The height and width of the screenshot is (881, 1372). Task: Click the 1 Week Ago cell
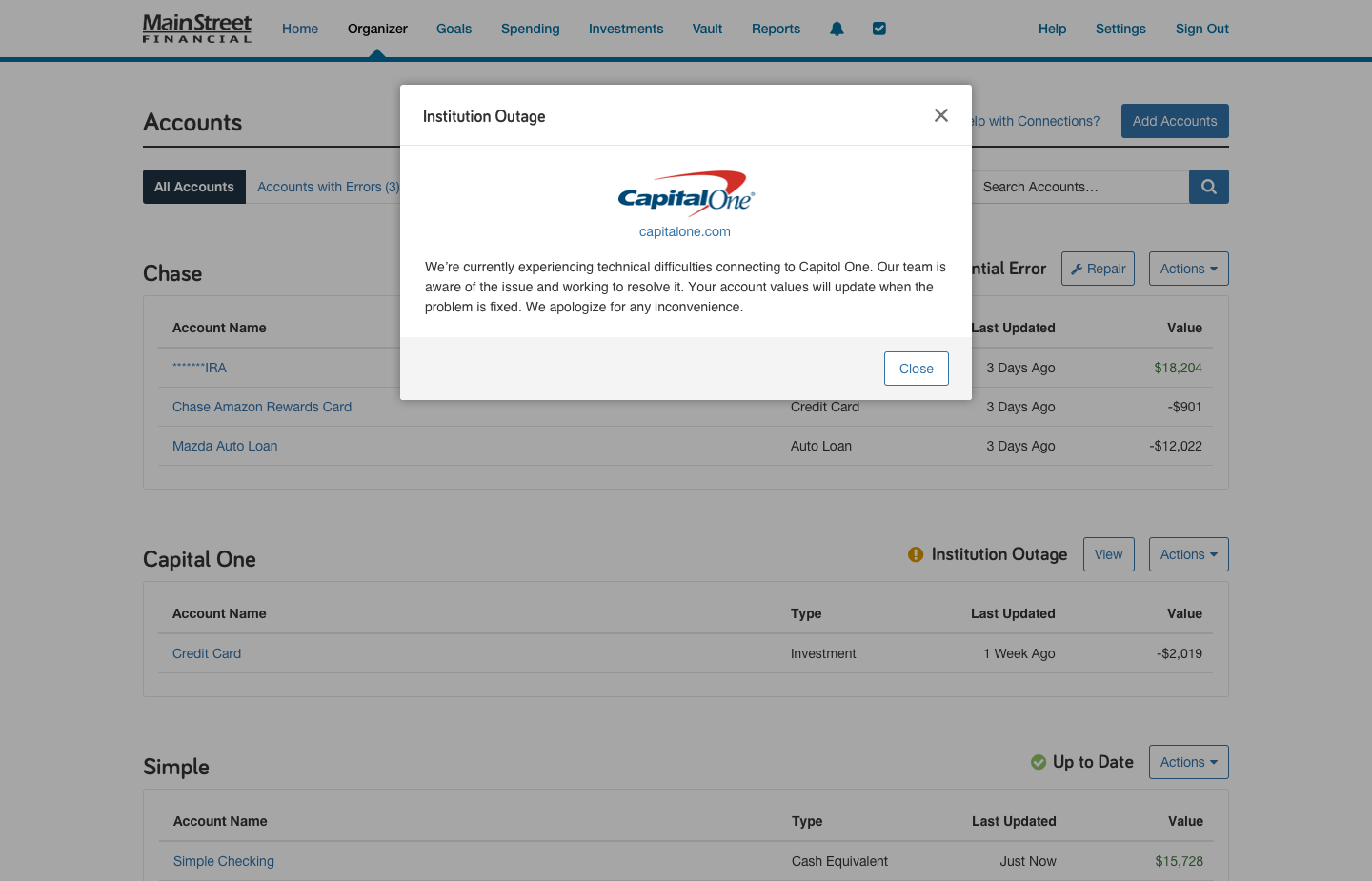point(1019,653)
